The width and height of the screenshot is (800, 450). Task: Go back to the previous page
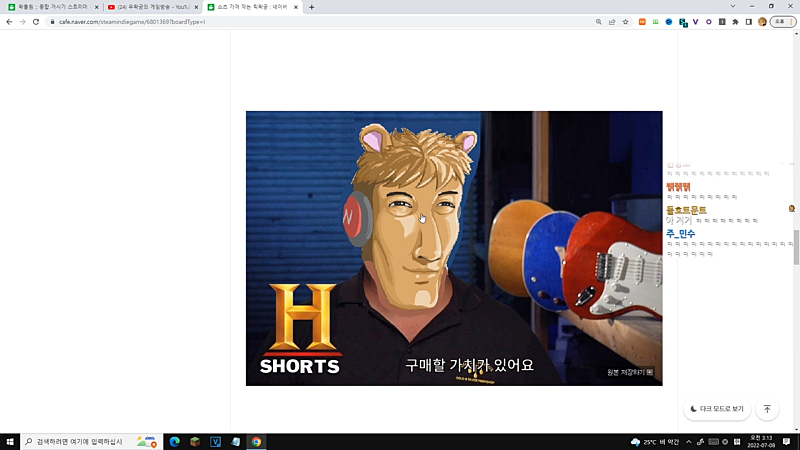[9, 22]
